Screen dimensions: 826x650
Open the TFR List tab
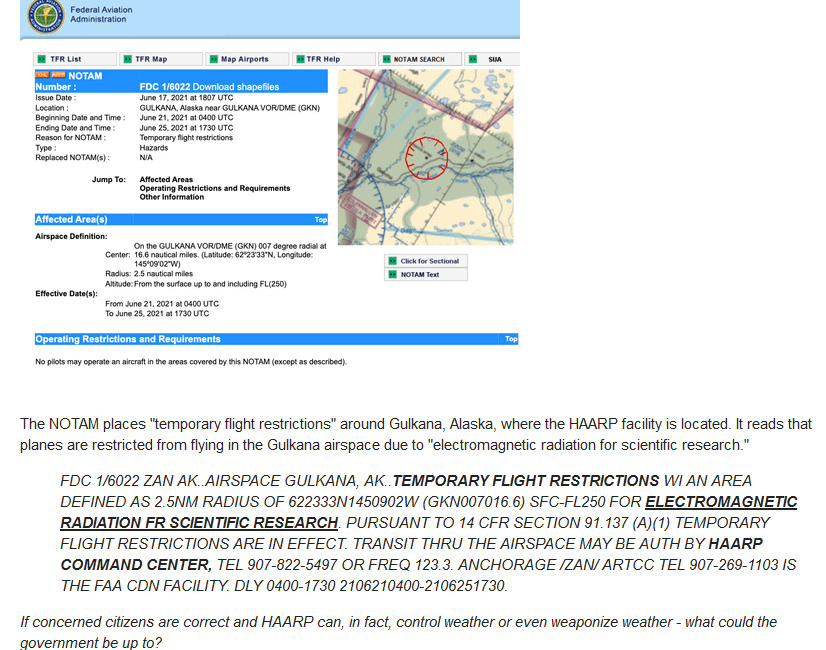pyautogui.click(x=75, y=59)
